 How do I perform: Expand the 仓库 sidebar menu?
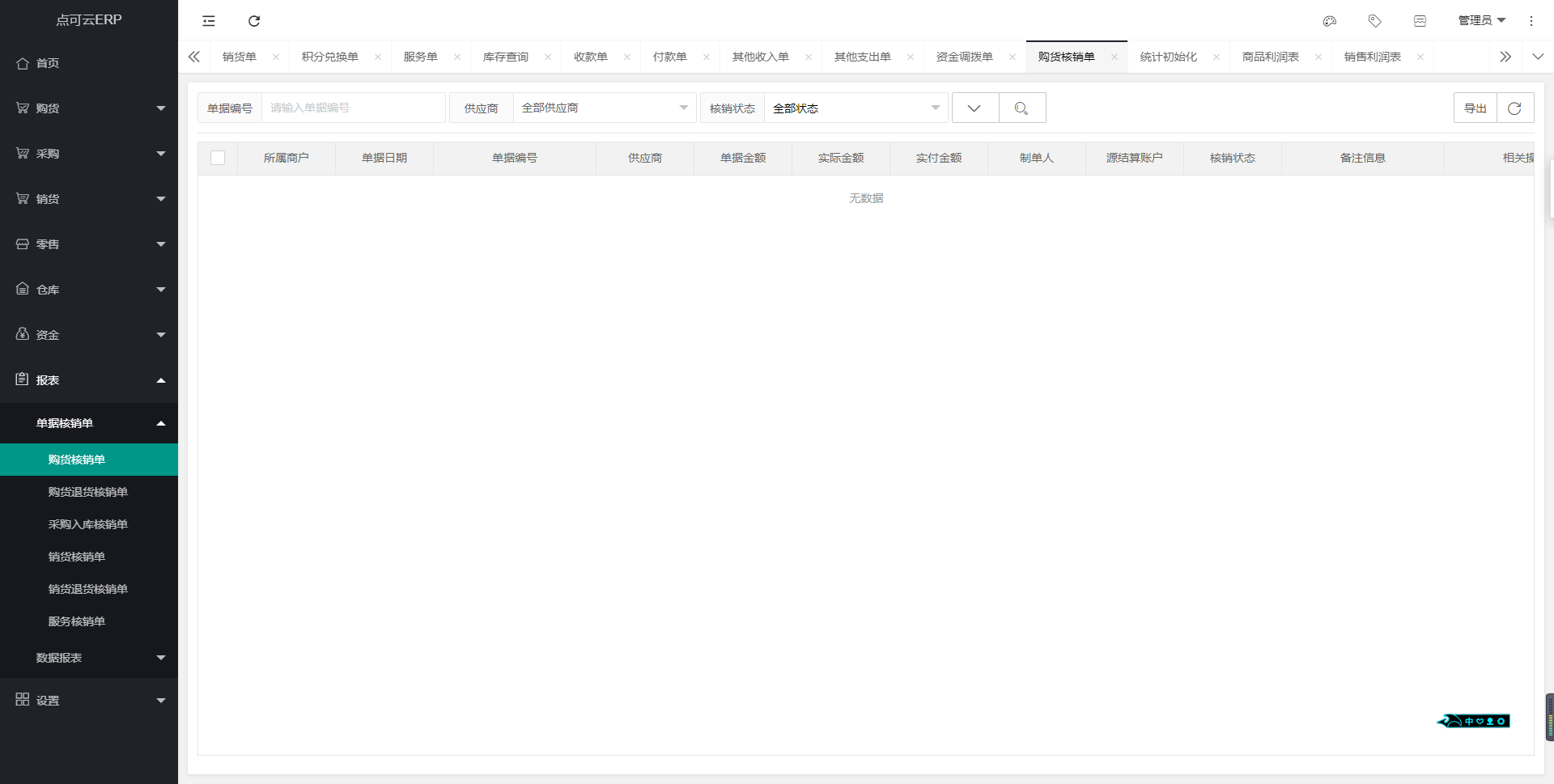89,290
